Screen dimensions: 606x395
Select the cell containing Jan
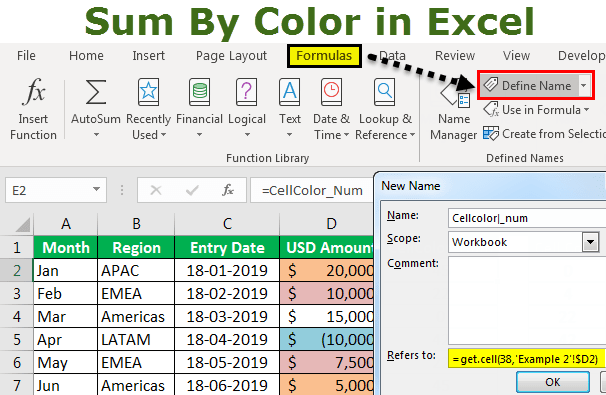[66, 270]
